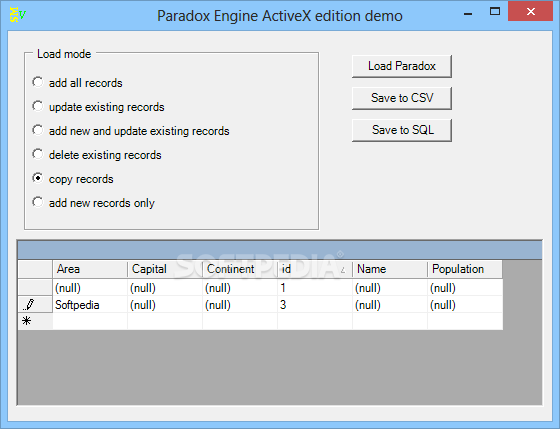Select the pencil edit row indicator

35,305
